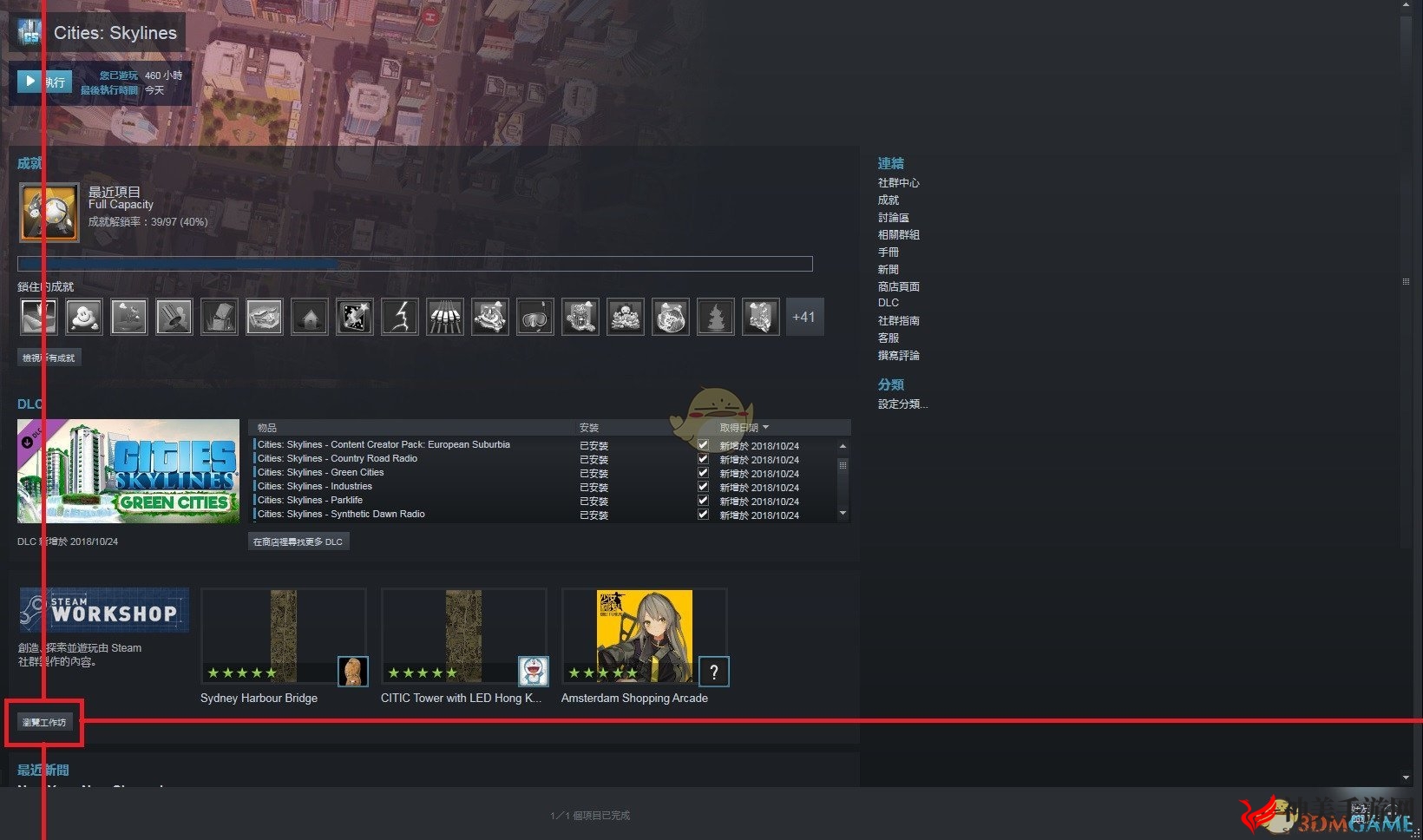Open the 手冊 manual link
Image resolution: width=1423 pixels, height=840 pixels.
pyautogui.click(x=888, y=253)
